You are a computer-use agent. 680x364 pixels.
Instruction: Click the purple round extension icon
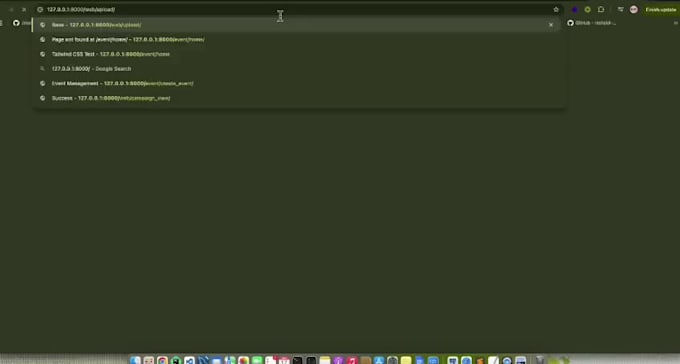pyautogui.click(x=575, y=10)
